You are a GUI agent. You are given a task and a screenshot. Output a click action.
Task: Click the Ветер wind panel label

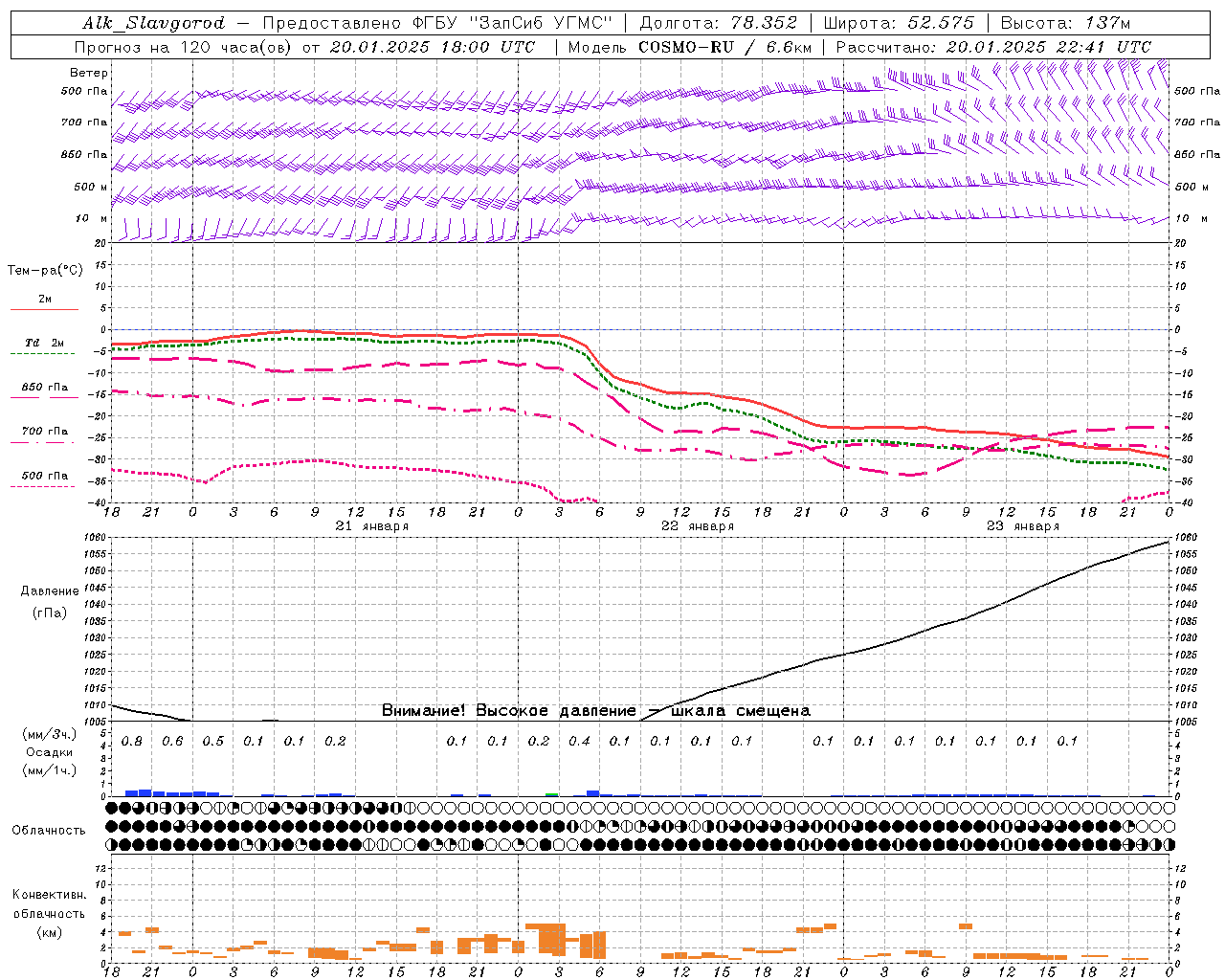89,73
